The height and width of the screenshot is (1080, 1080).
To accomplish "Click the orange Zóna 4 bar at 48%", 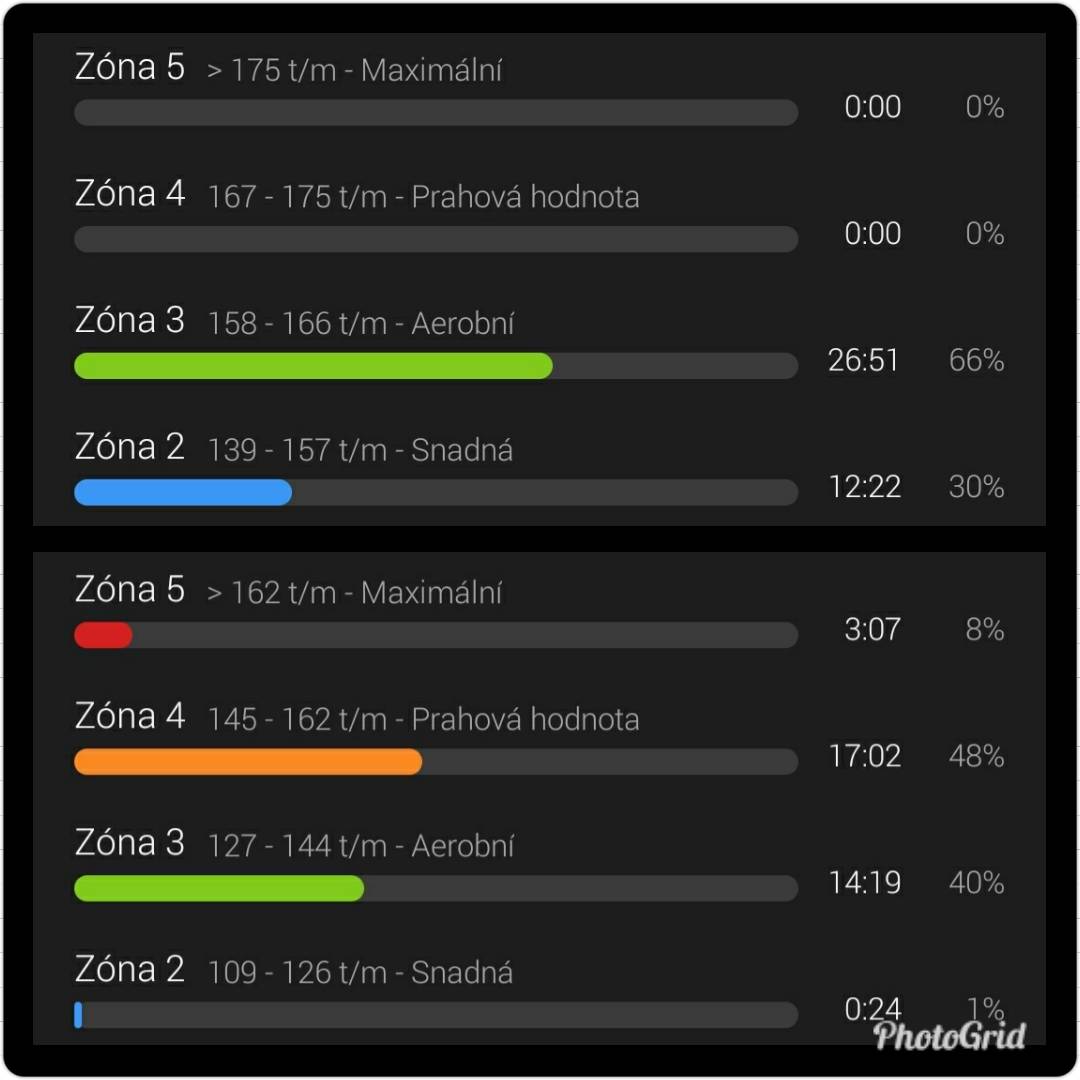I will click(248, 762).
